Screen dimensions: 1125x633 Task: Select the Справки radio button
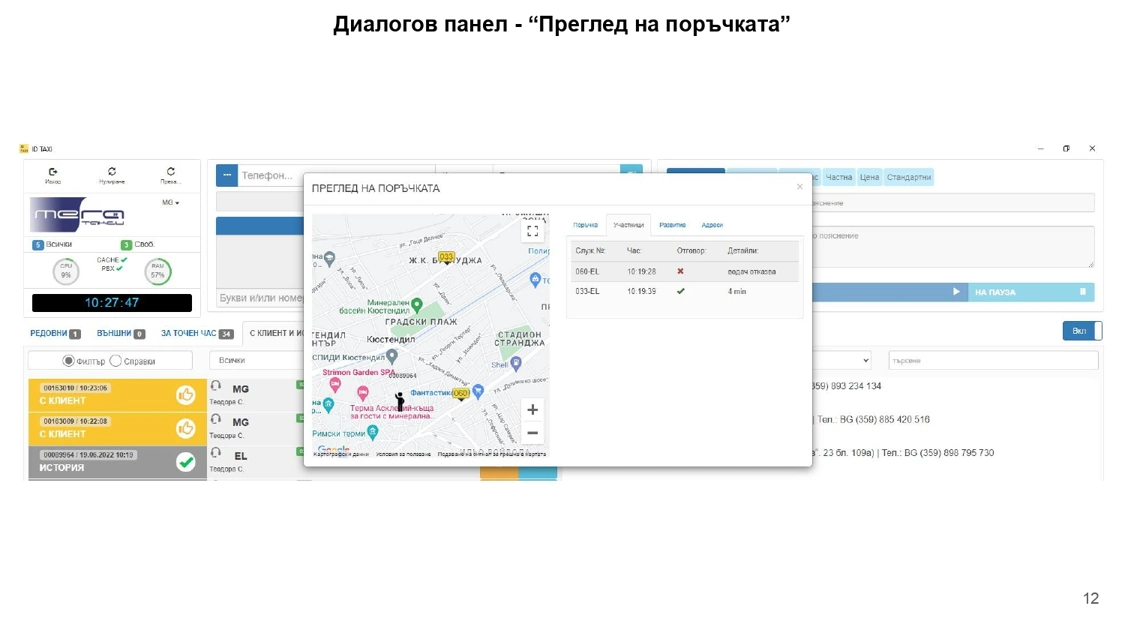(116, 361)
